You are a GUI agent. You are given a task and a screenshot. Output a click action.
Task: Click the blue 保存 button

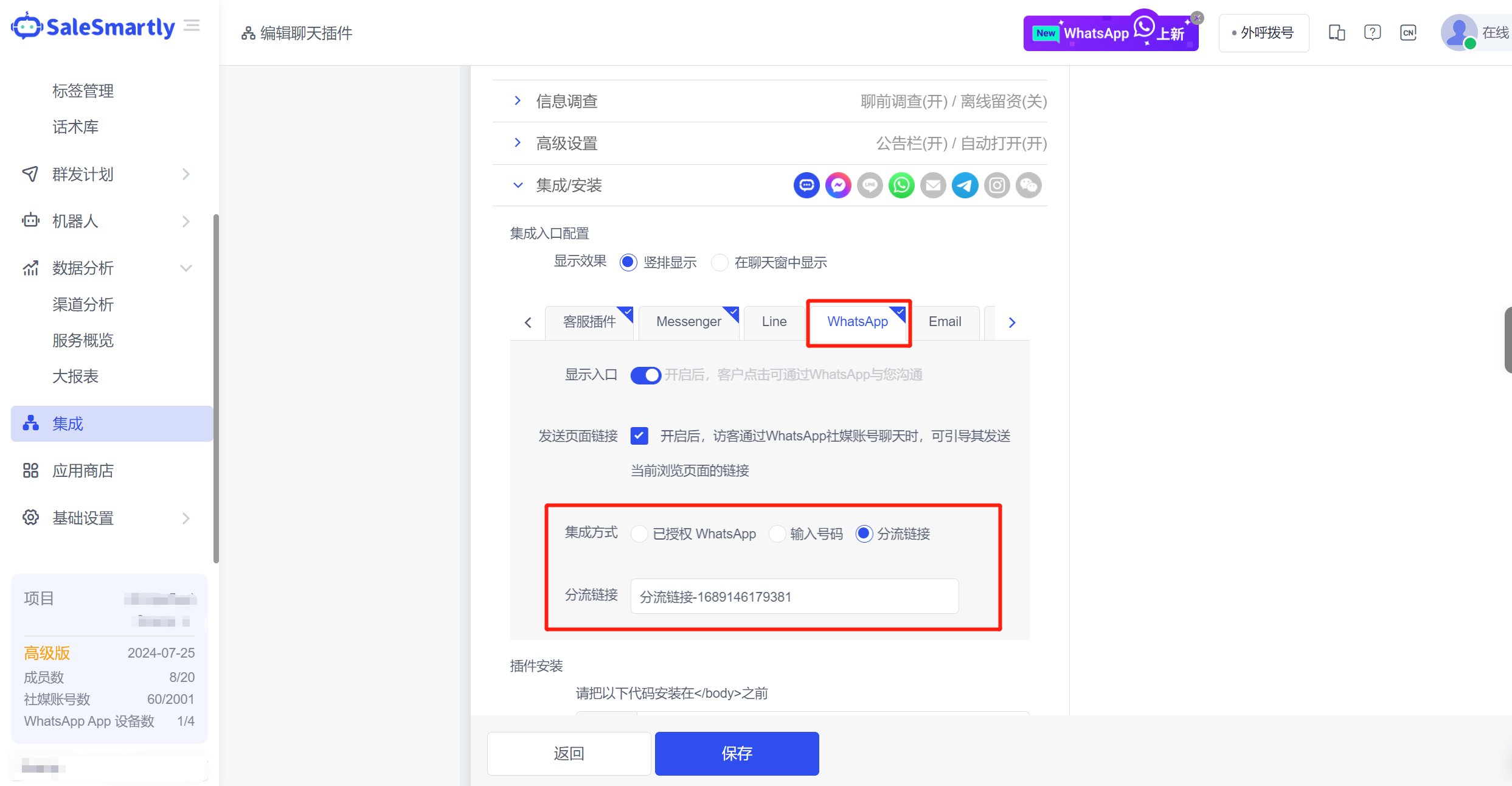737,754
